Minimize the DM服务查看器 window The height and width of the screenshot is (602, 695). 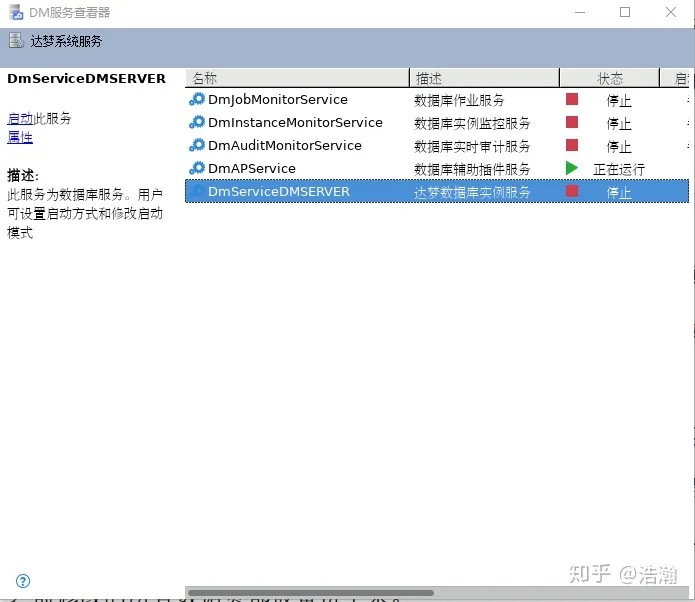[580, 12]
